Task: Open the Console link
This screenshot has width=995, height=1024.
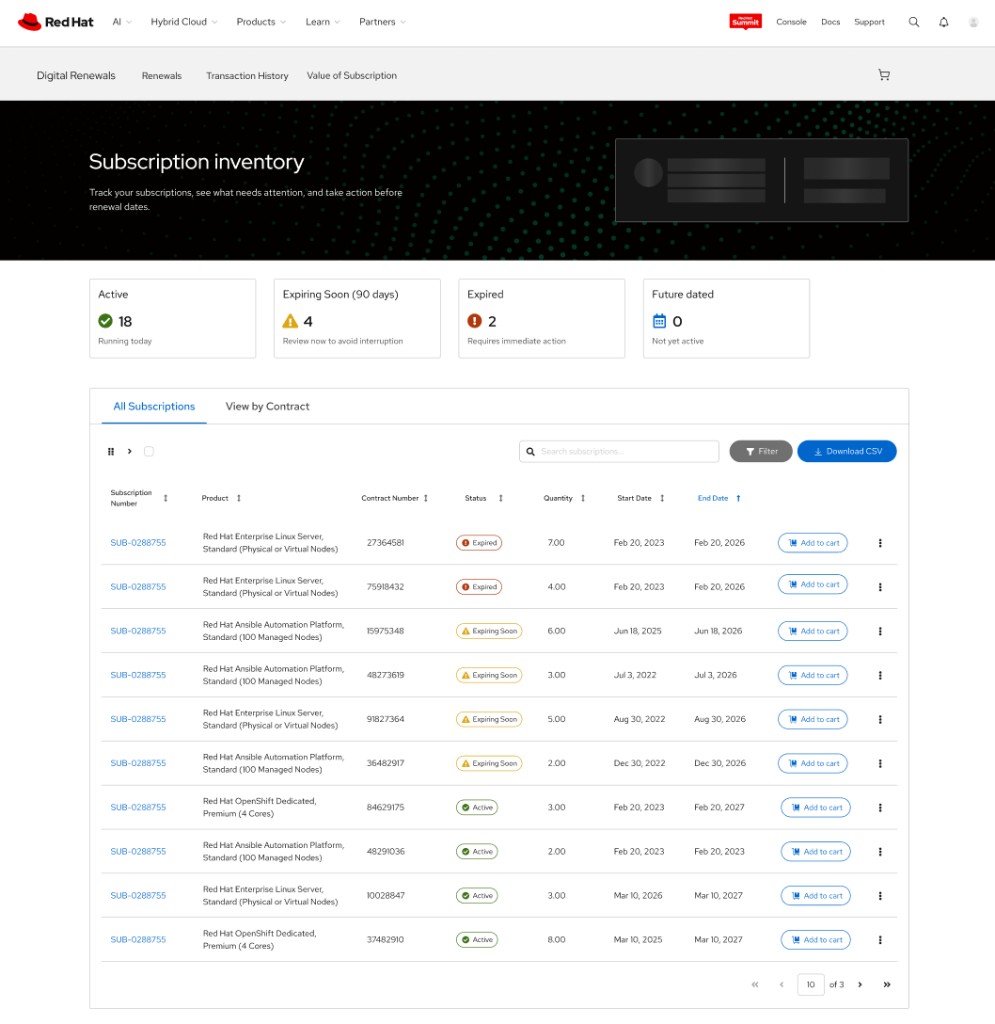Action: [x=791, y=22]
